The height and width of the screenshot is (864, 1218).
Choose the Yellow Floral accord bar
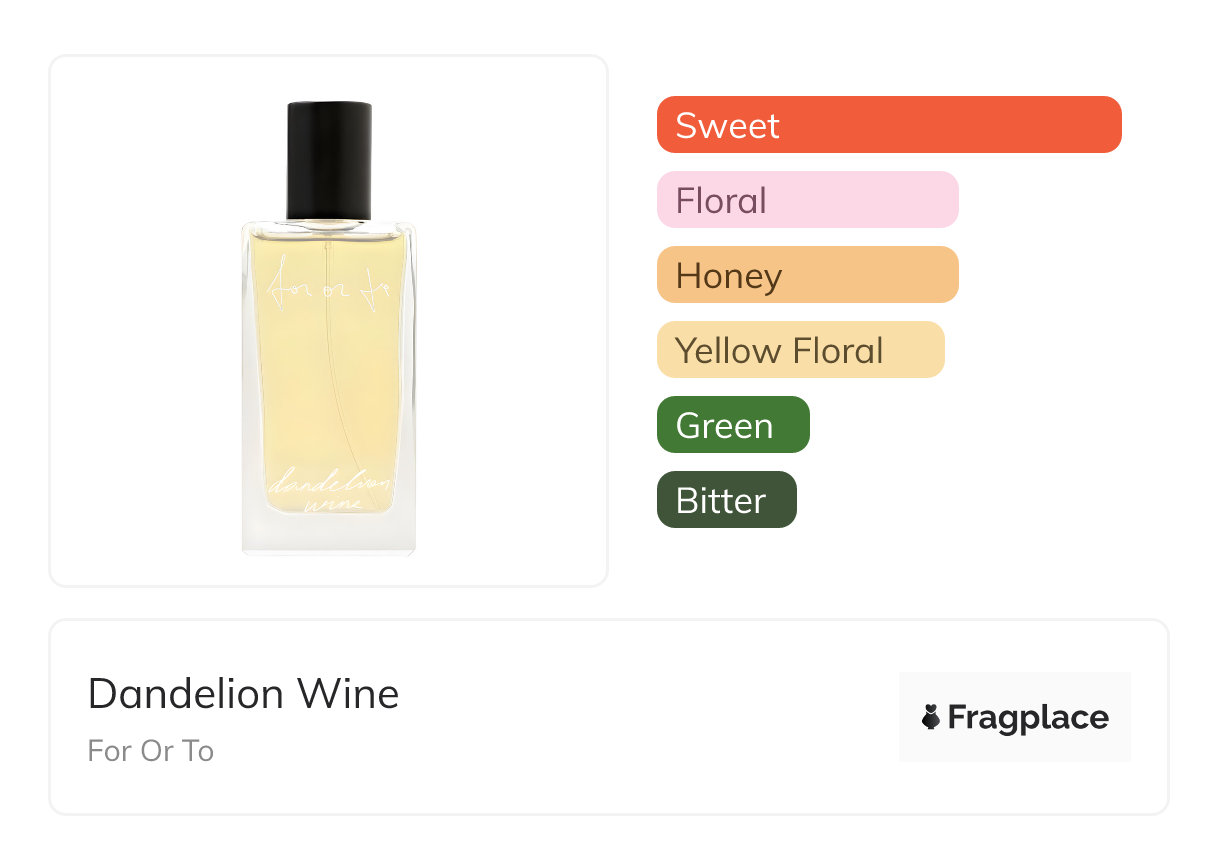[x=800, y=350]
